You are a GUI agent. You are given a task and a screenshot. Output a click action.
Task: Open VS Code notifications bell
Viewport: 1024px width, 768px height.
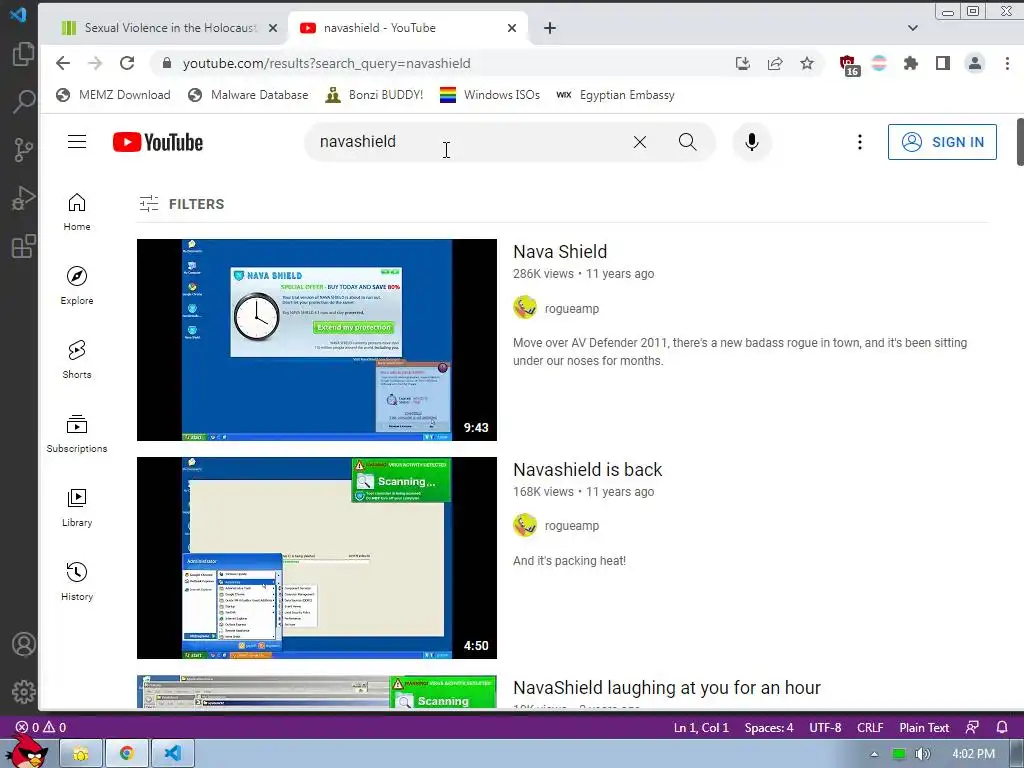pyautogui.click(x=1002, y=727)
